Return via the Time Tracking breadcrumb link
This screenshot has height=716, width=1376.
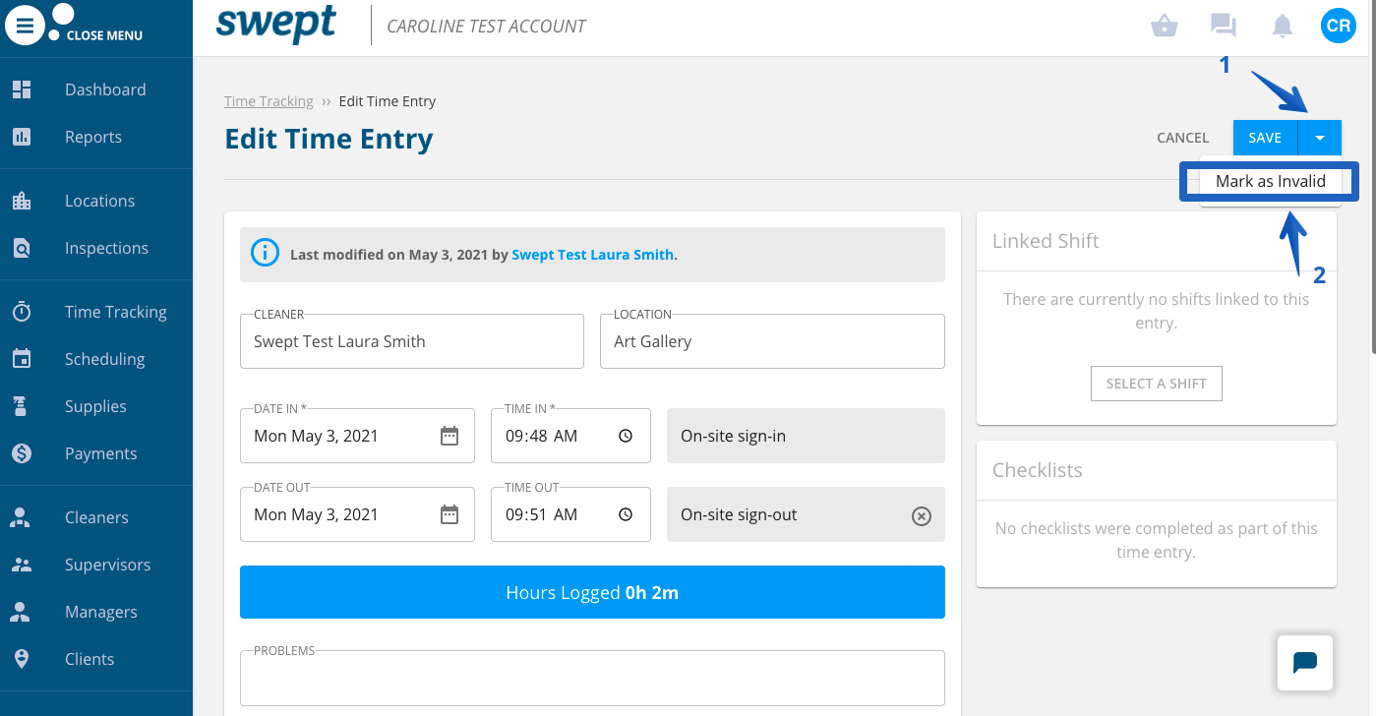pos(268,100)
